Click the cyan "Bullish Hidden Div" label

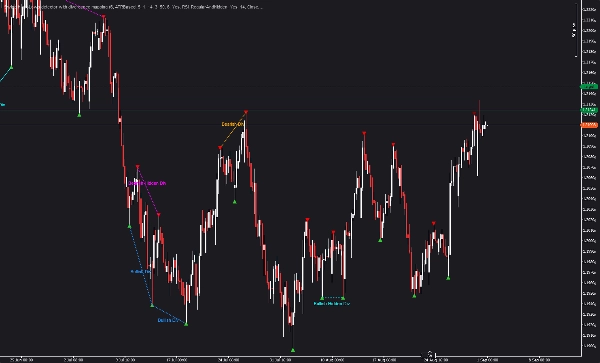coord(331,304)
